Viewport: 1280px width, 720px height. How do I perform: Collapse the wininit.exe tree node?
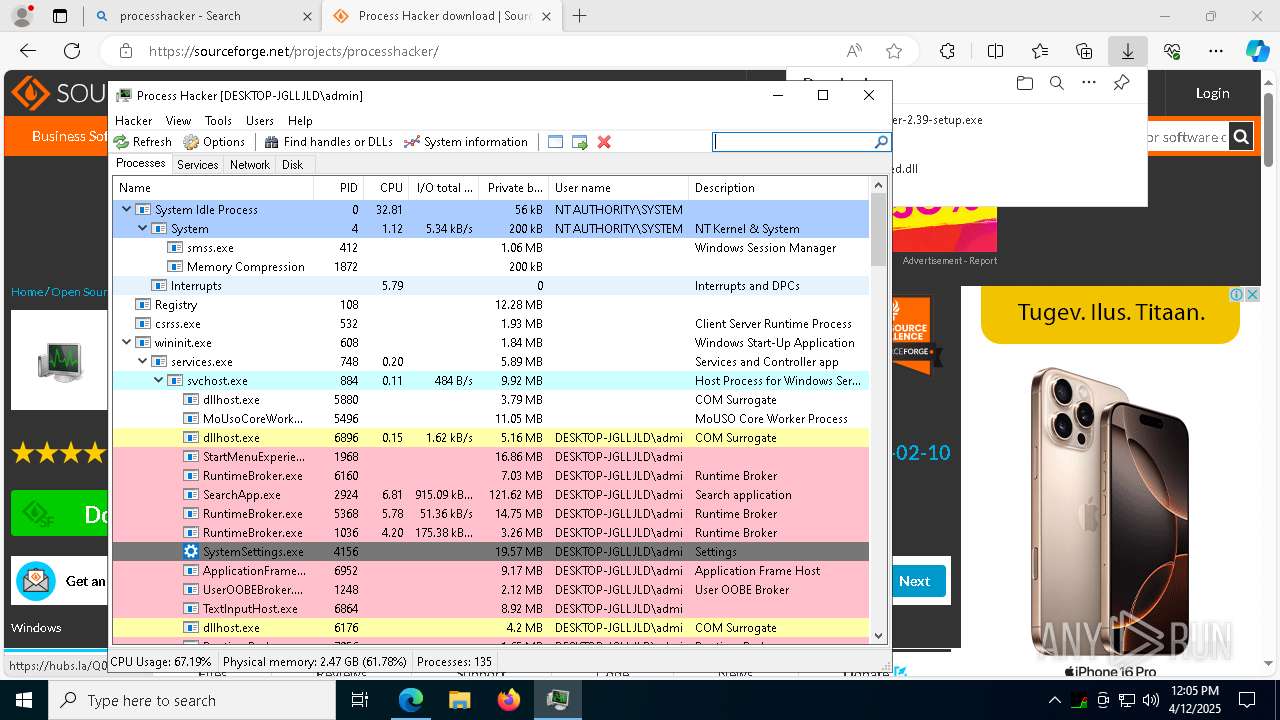tap(127, 343)
